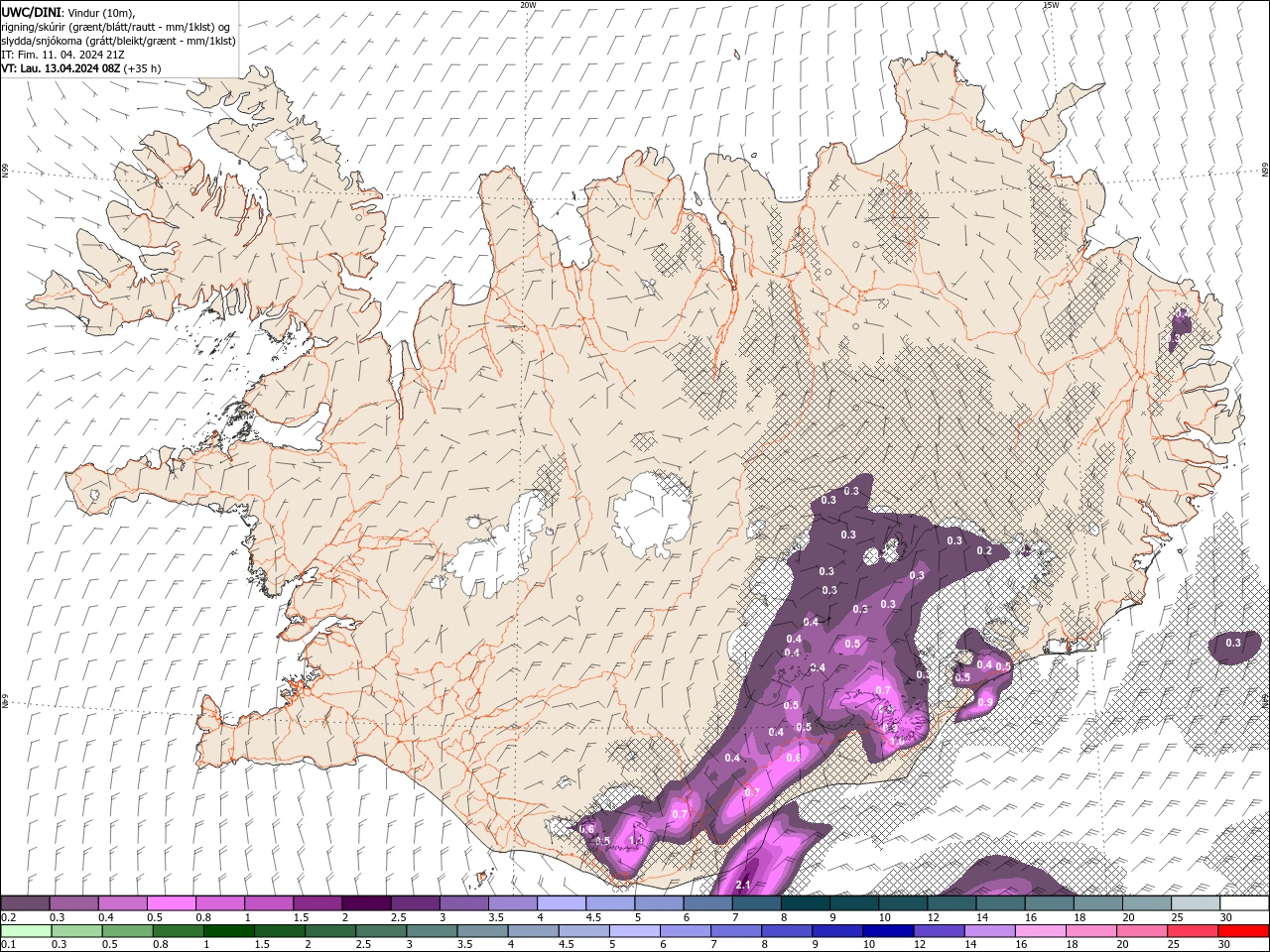Screen dimensions: 1270x952
Task: Click the 2.5 label under the upper scale
Action: coord(398,917)
